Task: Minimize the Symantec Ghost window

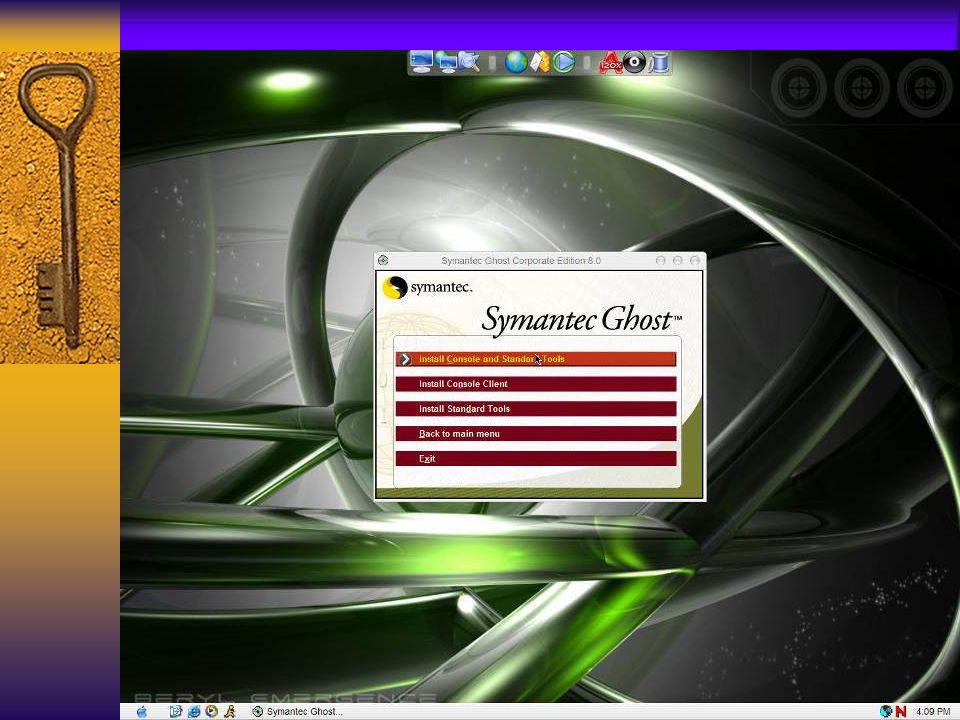Action: click(661, 260)
